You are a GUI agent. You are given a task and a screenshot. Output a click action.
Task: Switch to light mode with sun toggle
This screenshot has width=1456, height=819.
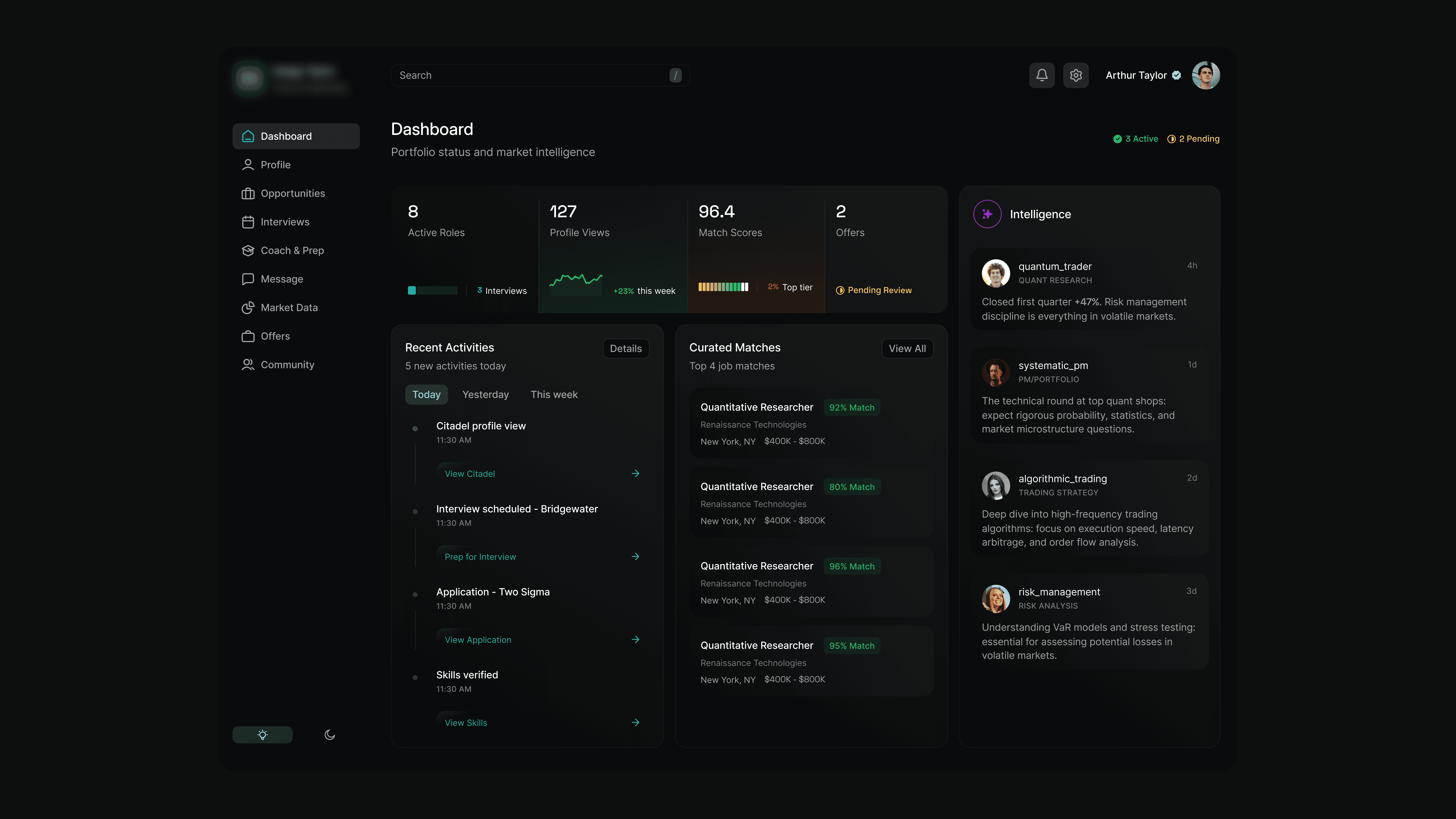(x=262, y=735)
